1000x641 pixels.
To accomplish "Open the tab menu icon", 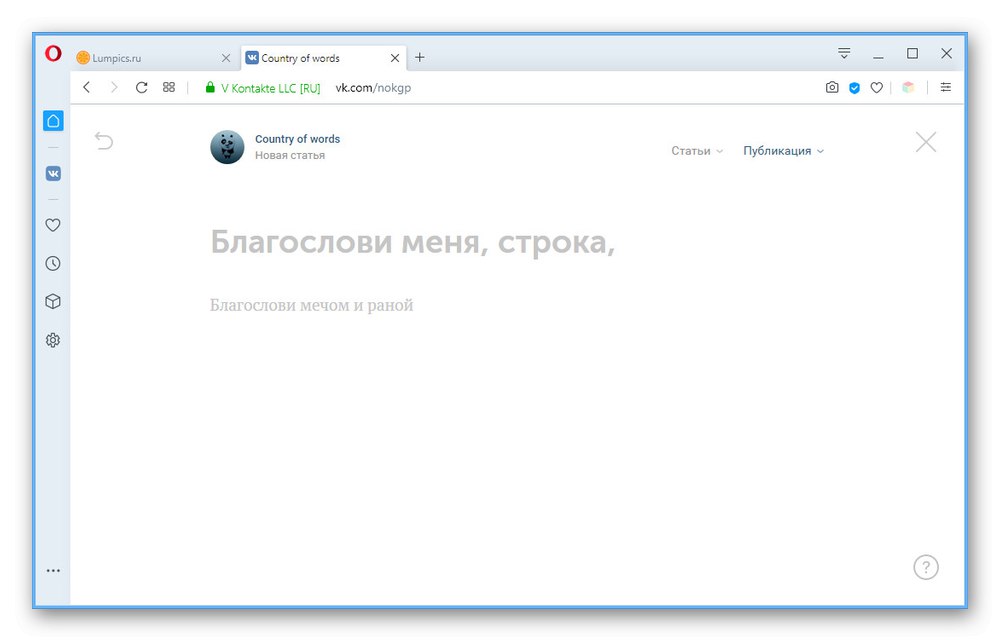I will [844, 54].
